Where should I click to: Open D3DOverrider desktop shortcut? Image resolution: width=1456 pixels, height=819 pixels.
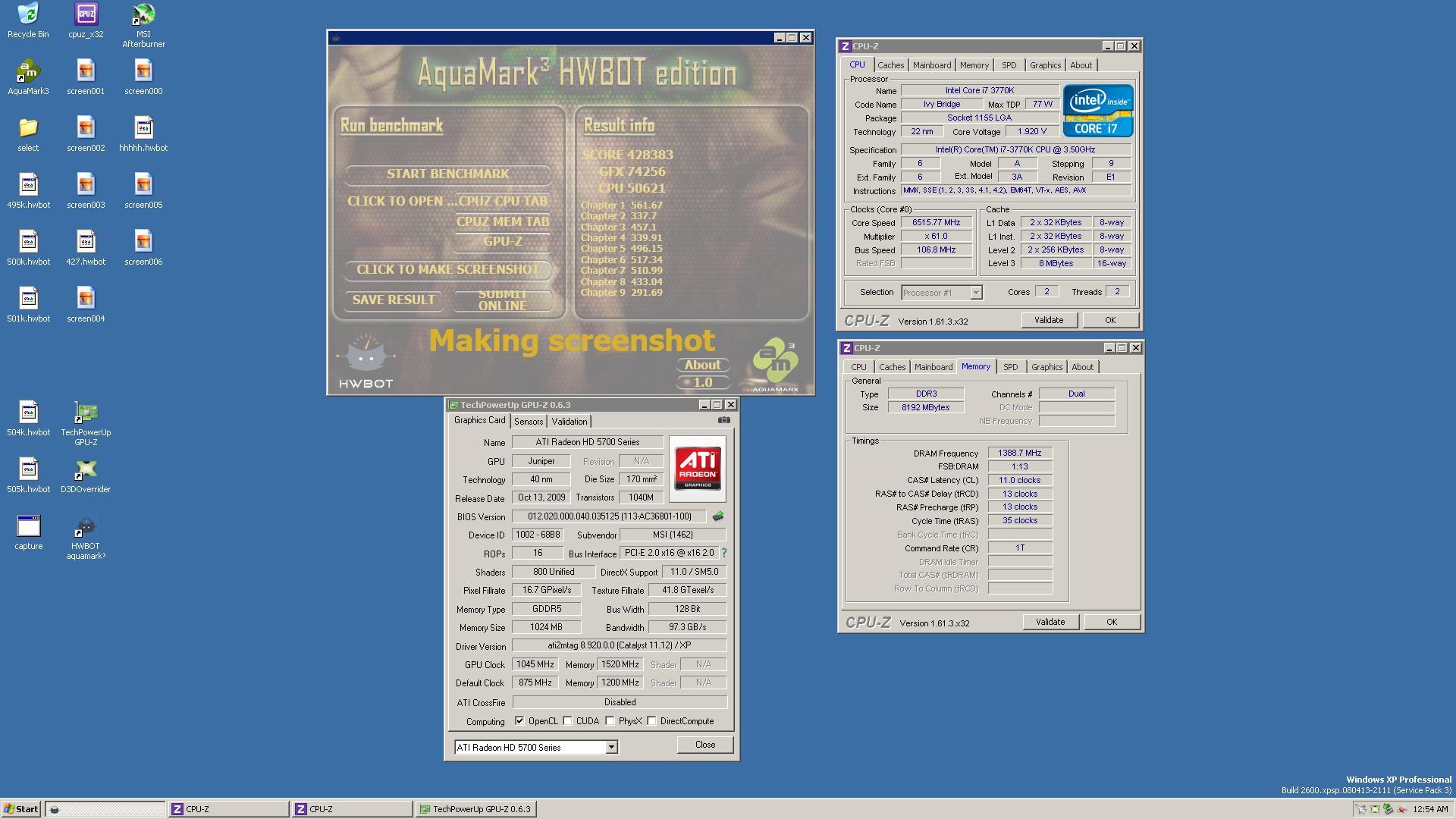(x=86, y=475)
